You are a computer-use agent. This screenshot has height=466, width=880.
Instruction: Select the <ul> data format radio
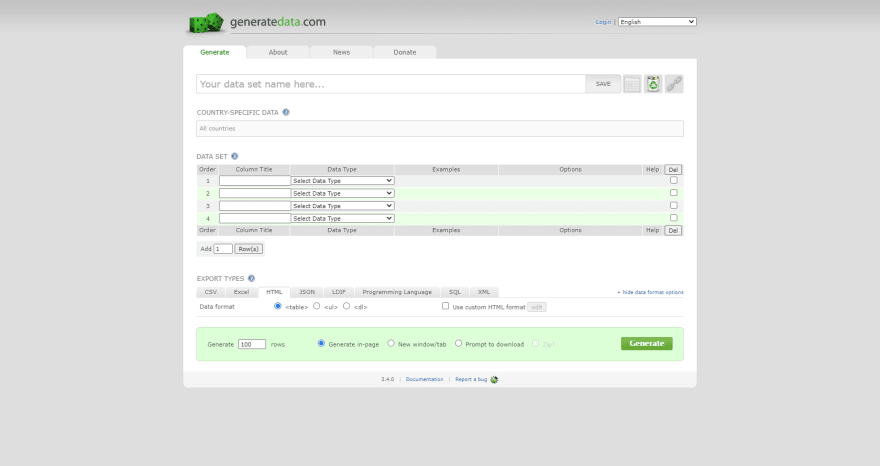[x=317, y=306]
